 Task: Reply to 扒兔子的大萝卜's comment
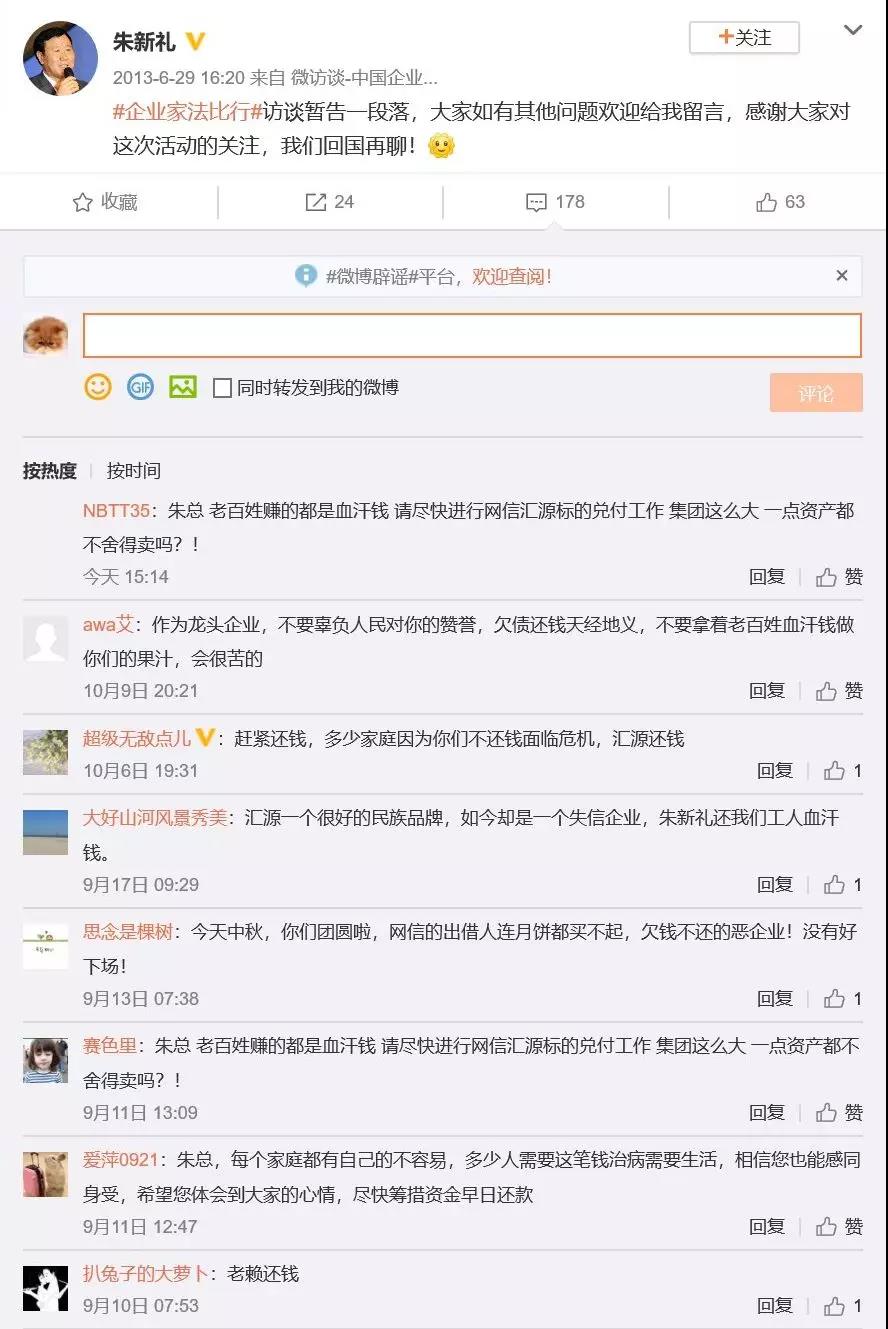point(775,1306)
